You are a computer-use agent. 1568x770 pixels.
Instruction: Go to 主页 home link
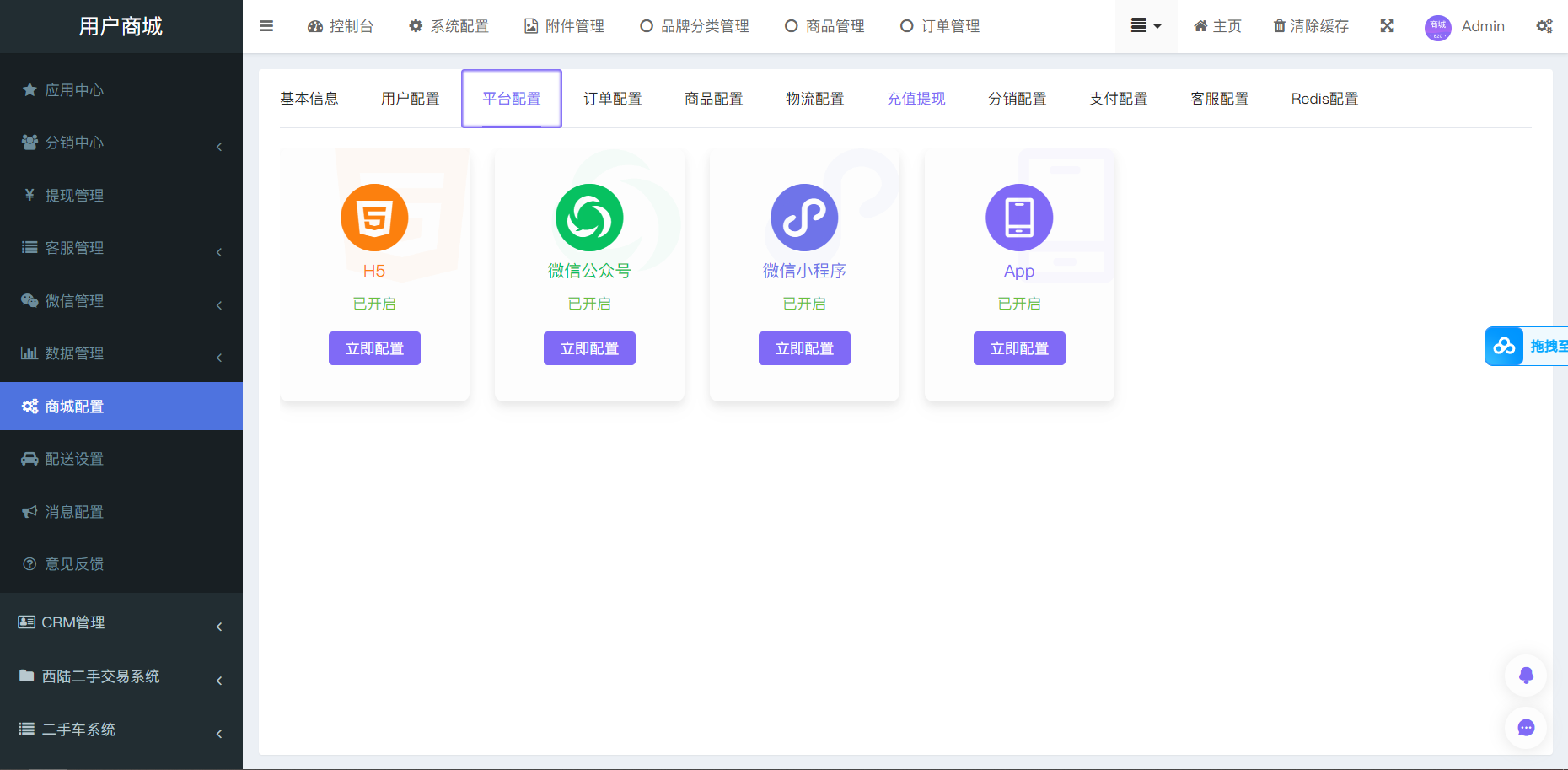click(x=1217, y=26)
